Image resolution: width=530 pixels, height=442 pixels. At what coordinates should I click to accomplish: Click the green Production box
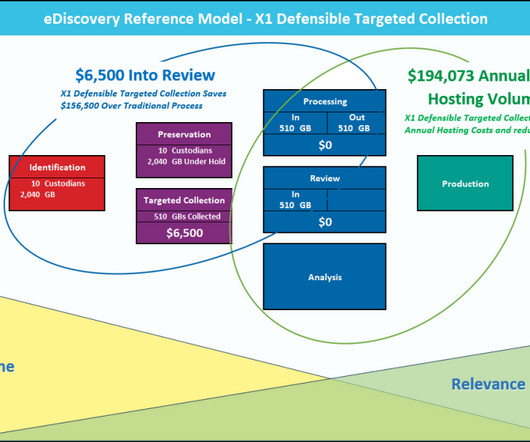pyautogui.click(x=465, y=183)
